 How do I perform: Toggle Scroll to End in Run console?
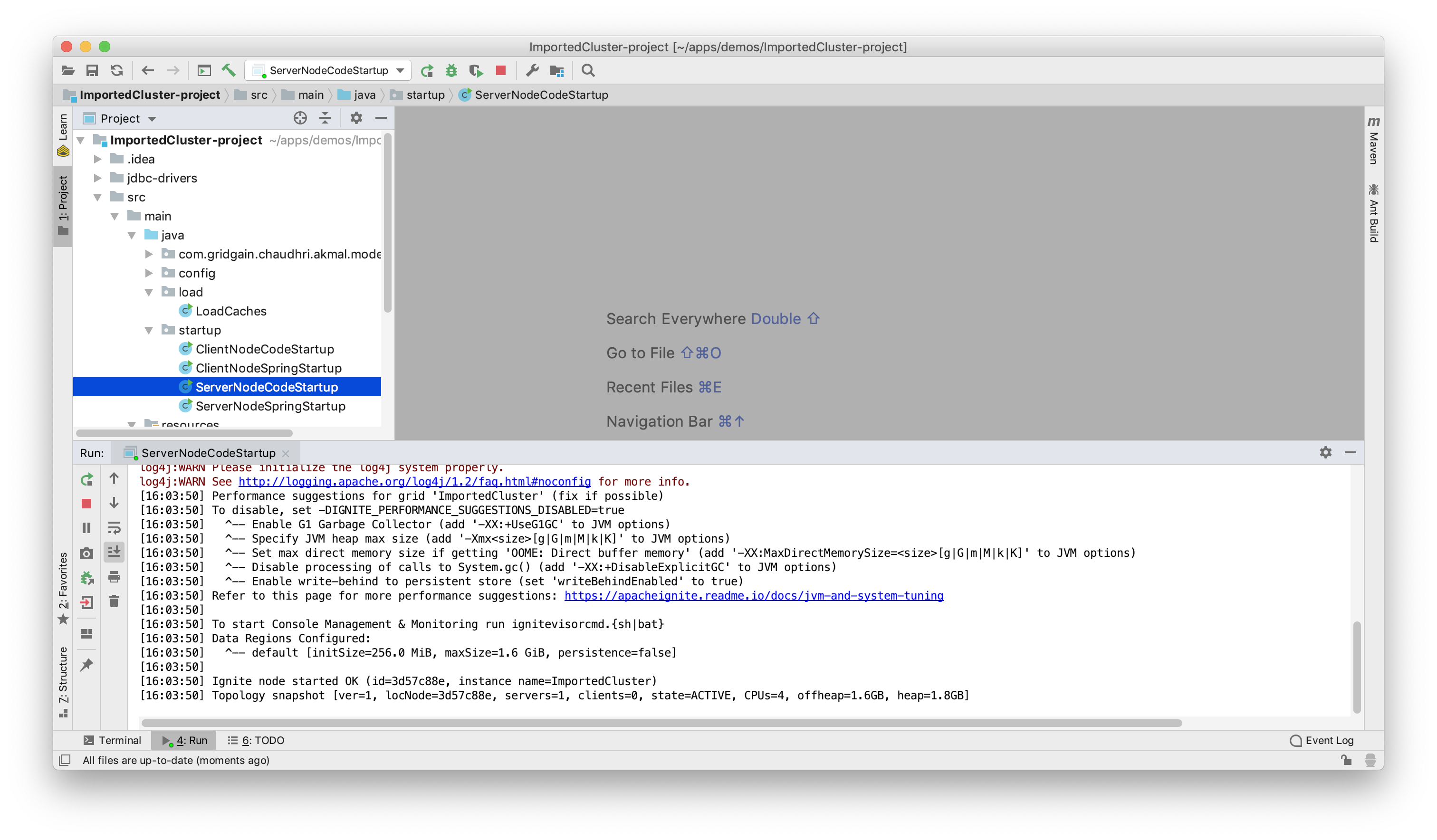tap(114, 552)
